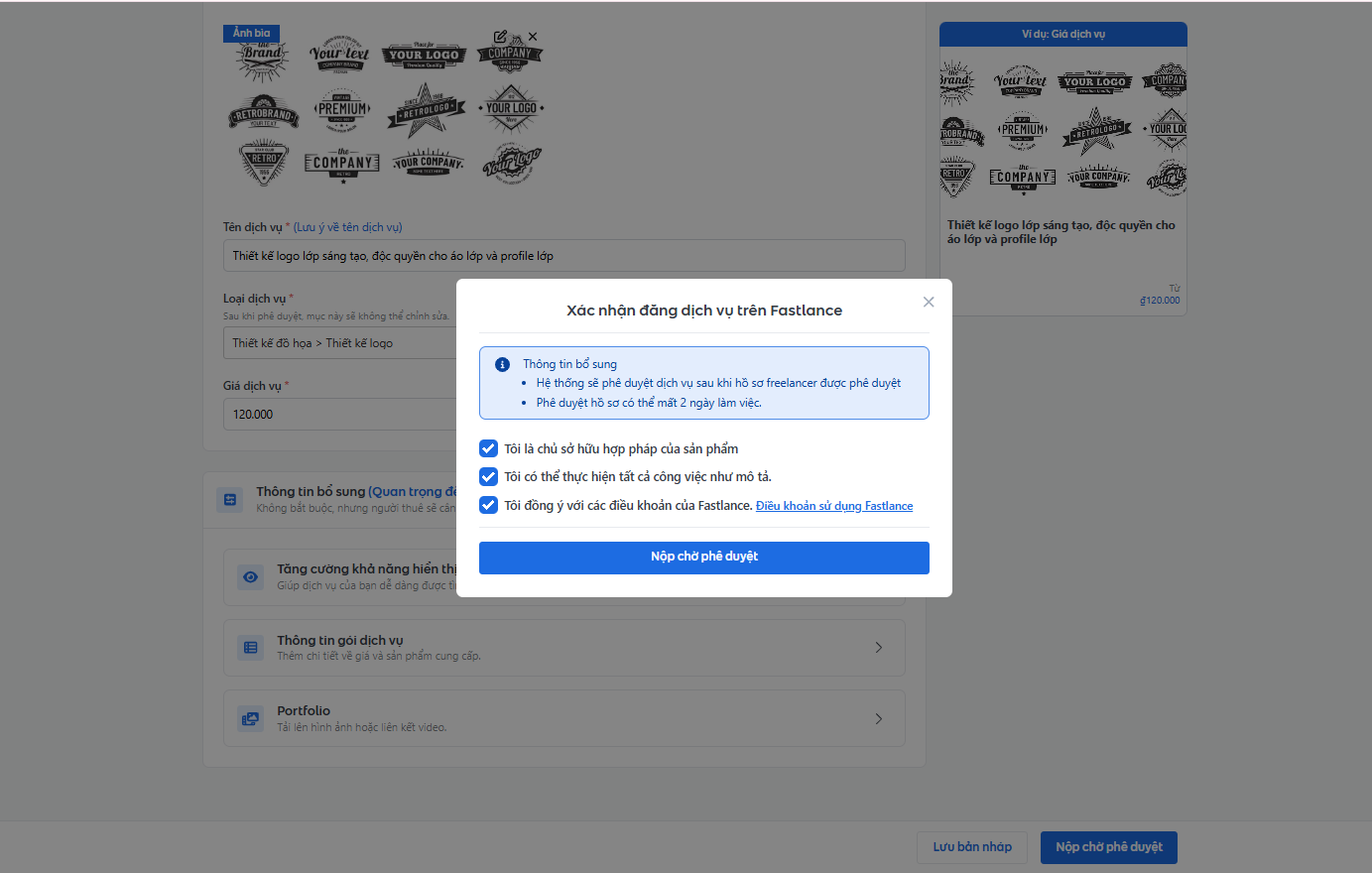Close the Fastlance confirmation dialog
Viewport: 1372px width, 873px height.
929,302
